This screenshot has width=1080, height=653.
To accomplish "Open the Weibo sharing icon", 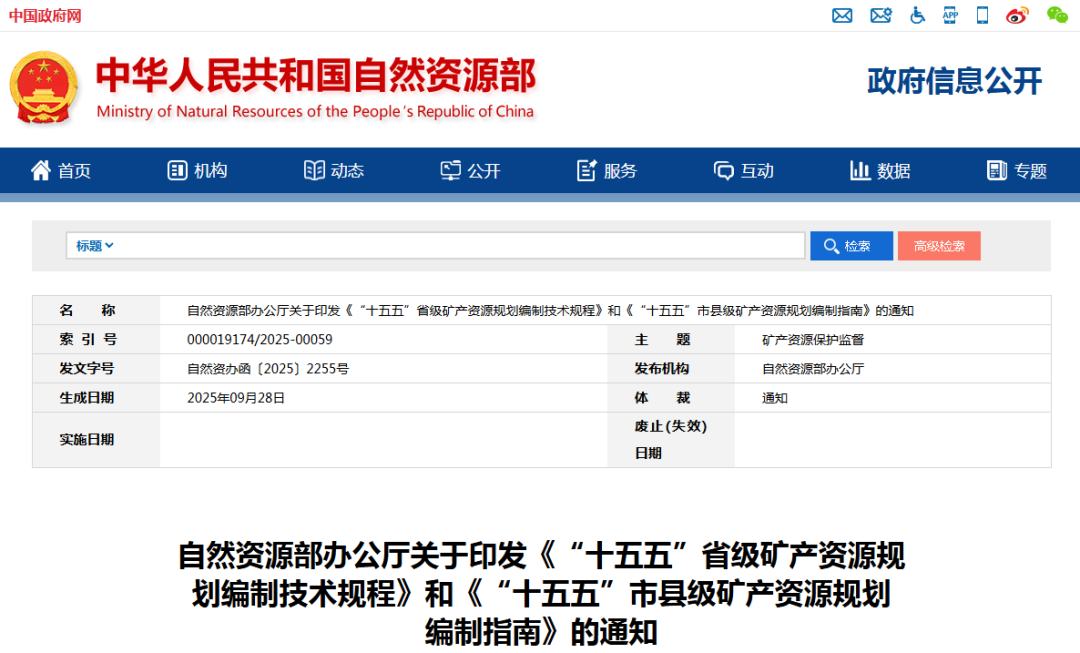I will click(1017, 16).
